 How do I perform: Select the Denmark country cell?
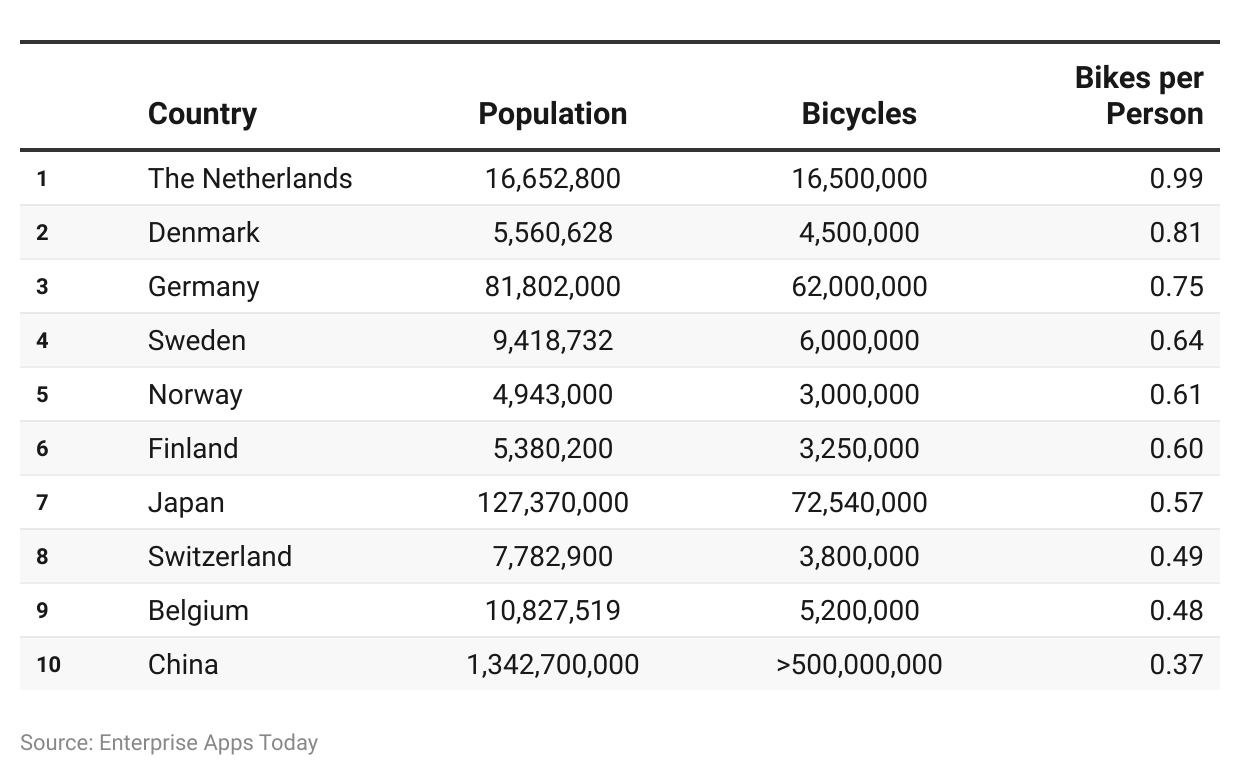(x=204, y=232)
